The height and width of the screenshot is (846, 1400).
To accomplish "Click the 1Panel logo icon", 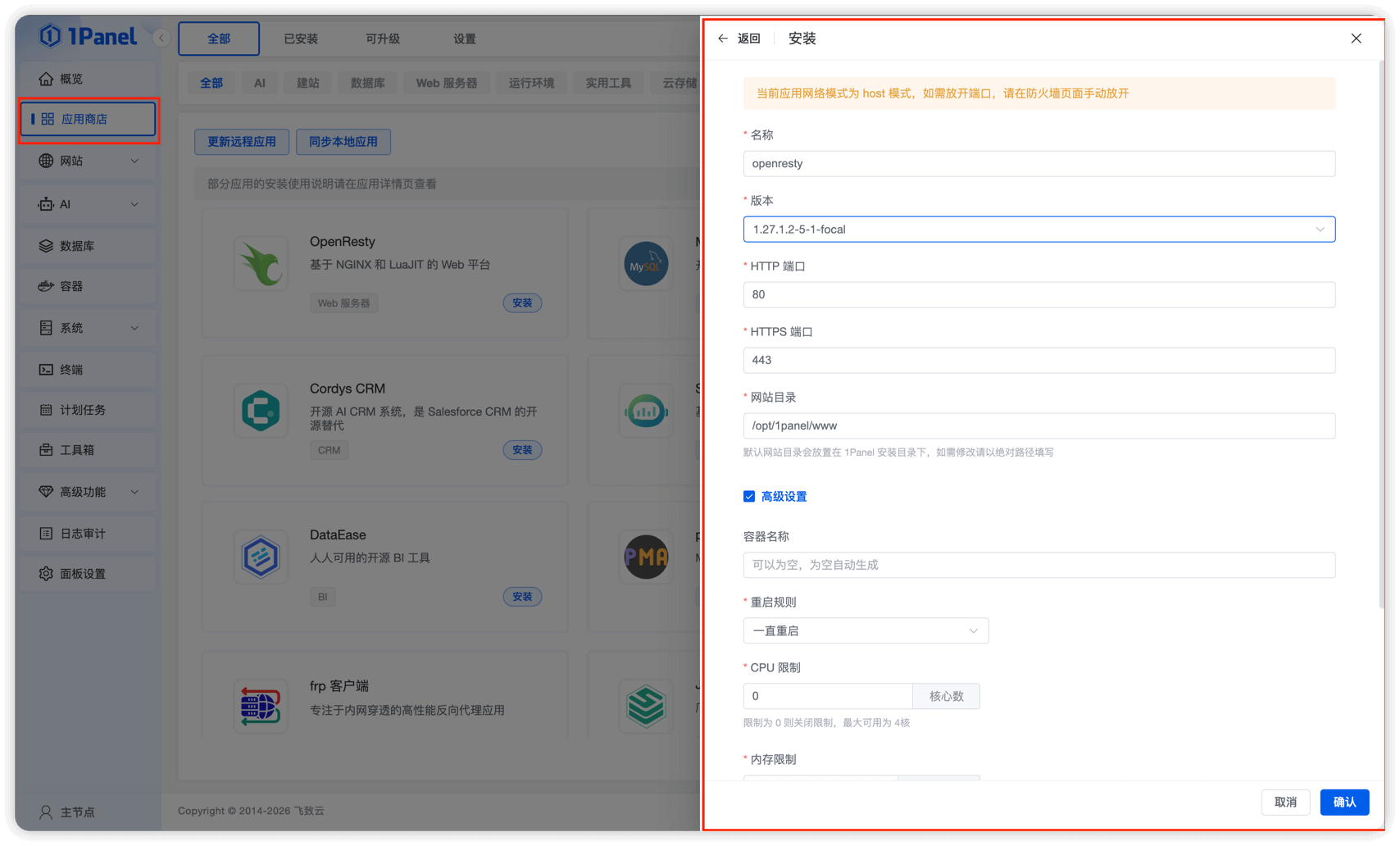I will [51, 36].
